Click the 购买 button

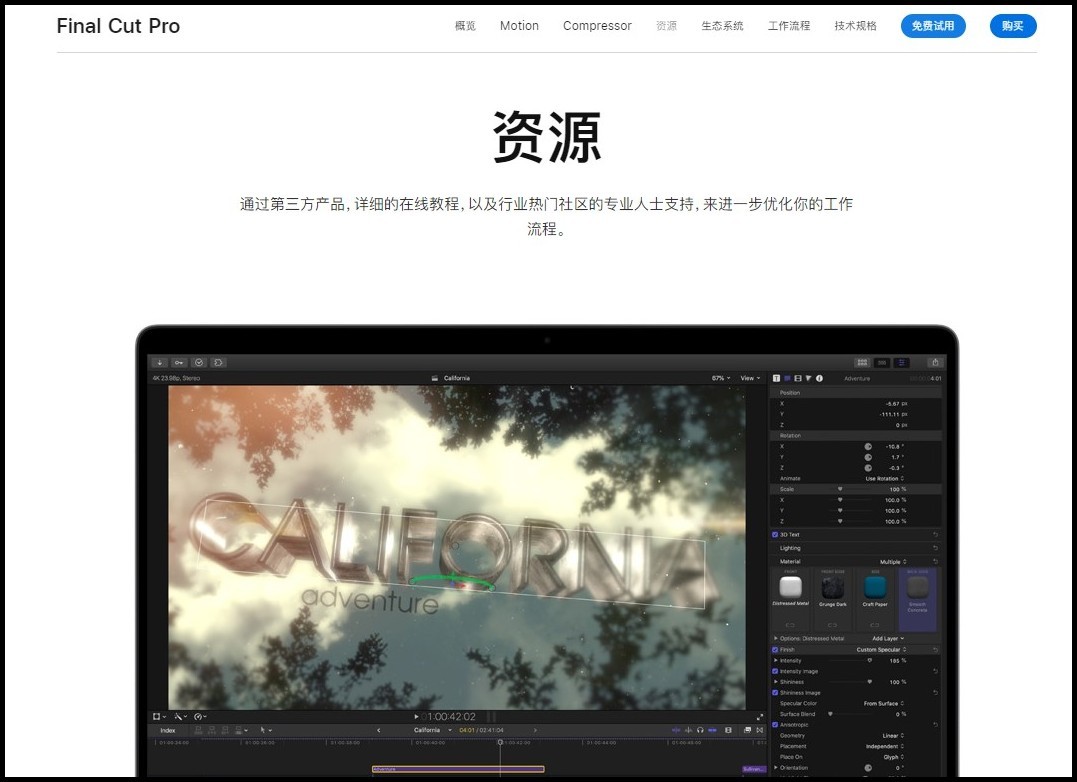pyautogui.click(x=1013, y=26)
